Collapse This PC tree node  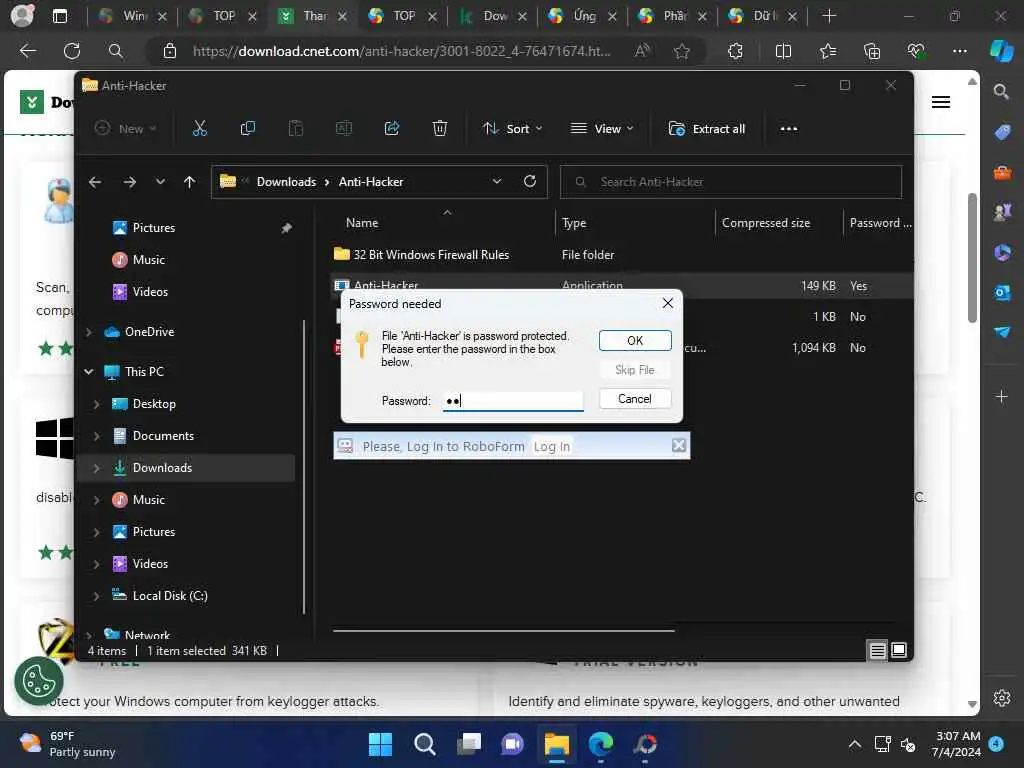(89, 372)
